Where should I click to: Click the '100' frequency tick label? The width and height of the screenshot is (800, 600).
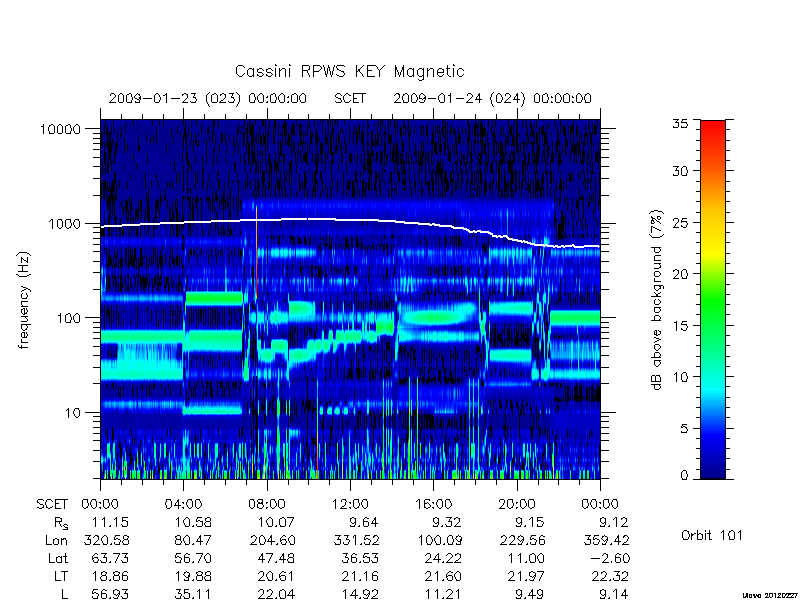tap(69, 318)
